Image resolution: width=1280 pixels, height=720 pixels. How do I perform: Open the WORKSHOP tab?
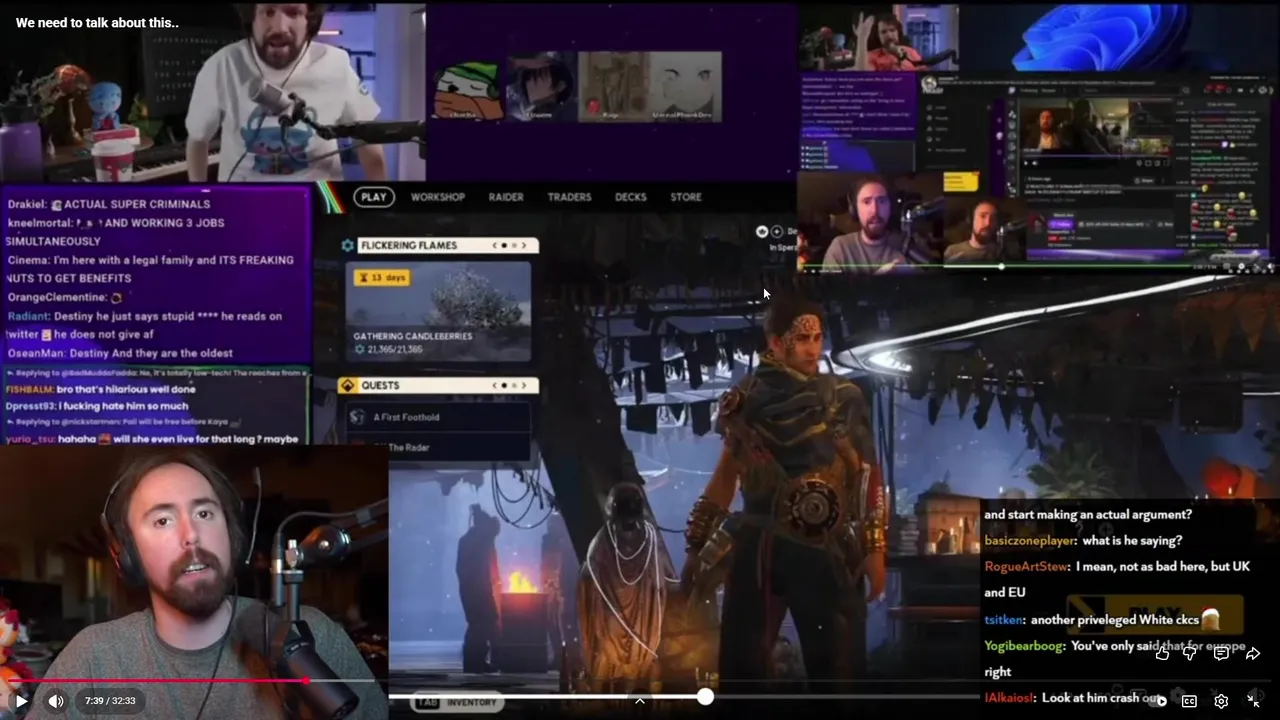point(437,197)
